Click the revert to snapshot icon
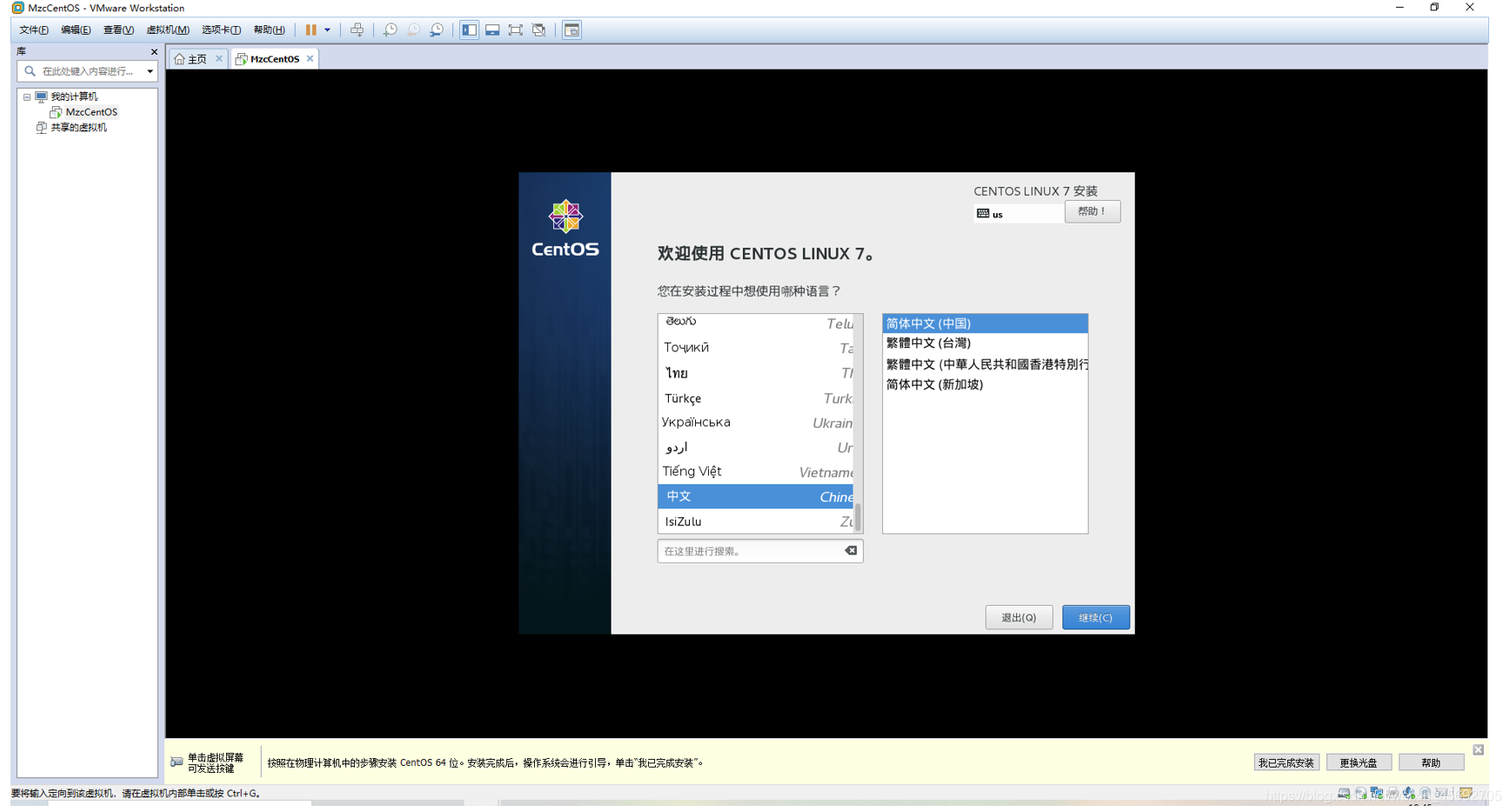Viewport: 1510px width, 812px height. click(x=413, y=30)
